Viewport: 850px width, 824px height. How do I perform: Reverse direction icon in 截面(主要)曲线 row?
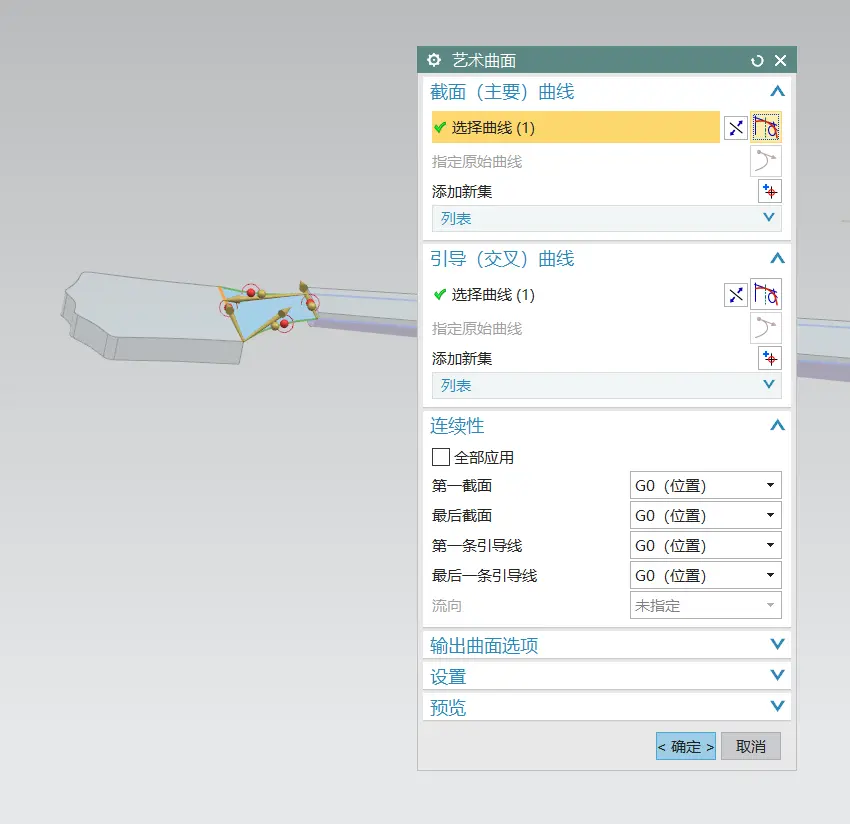click(736, 128)
